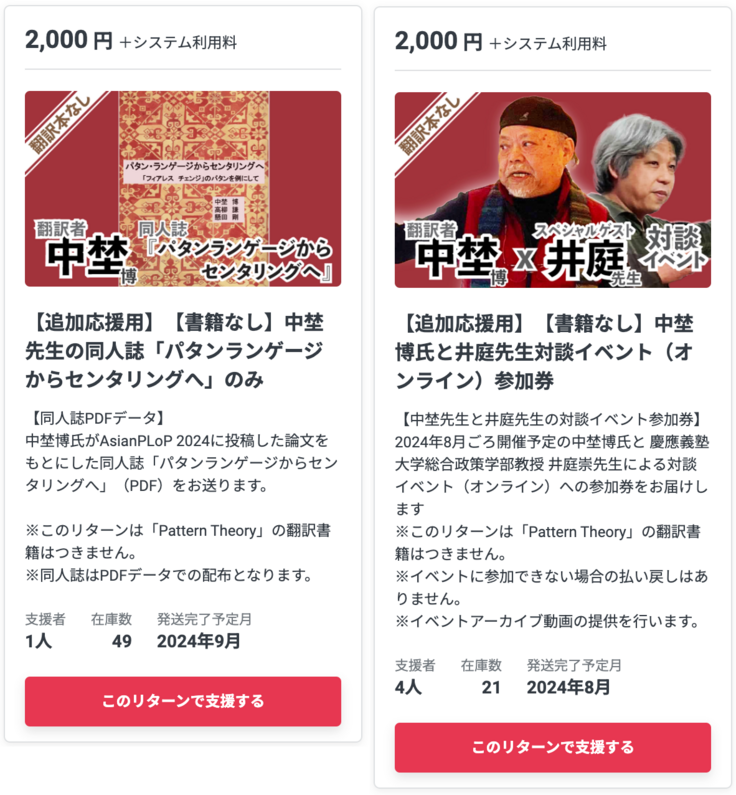Screen dimensions: 736x795
Task: Click the イベントアーカイブ動画の提供 note
Action: point(548,621)
